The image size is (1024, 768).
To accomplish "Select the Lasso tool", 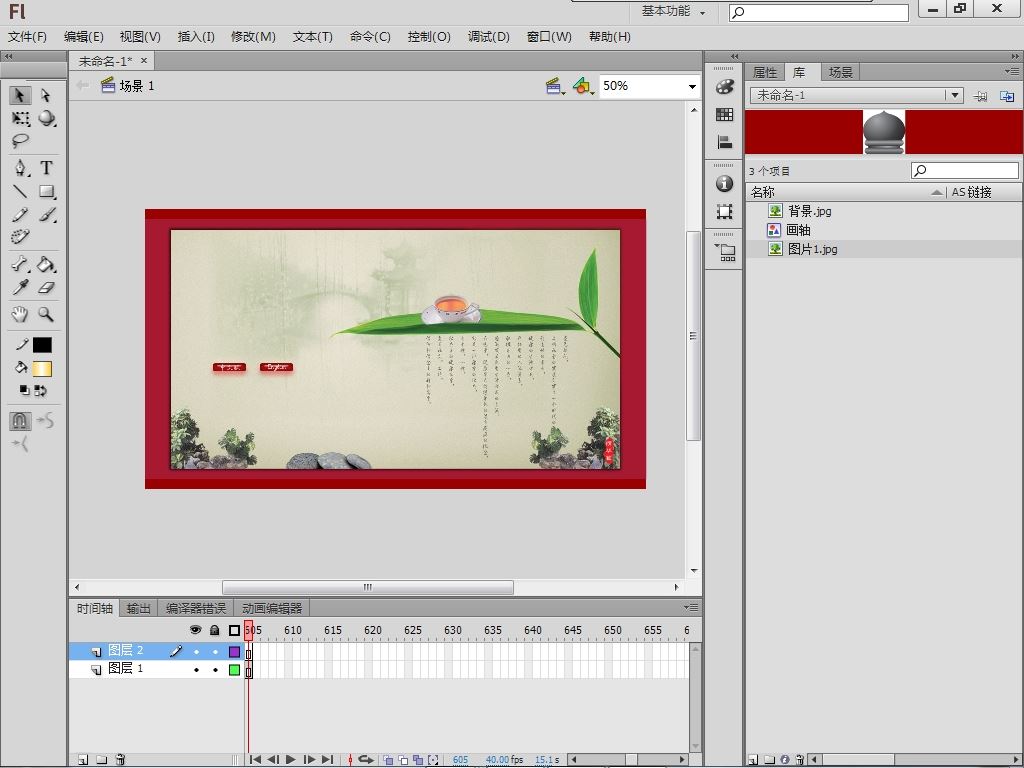I will (x=20, y=141).
